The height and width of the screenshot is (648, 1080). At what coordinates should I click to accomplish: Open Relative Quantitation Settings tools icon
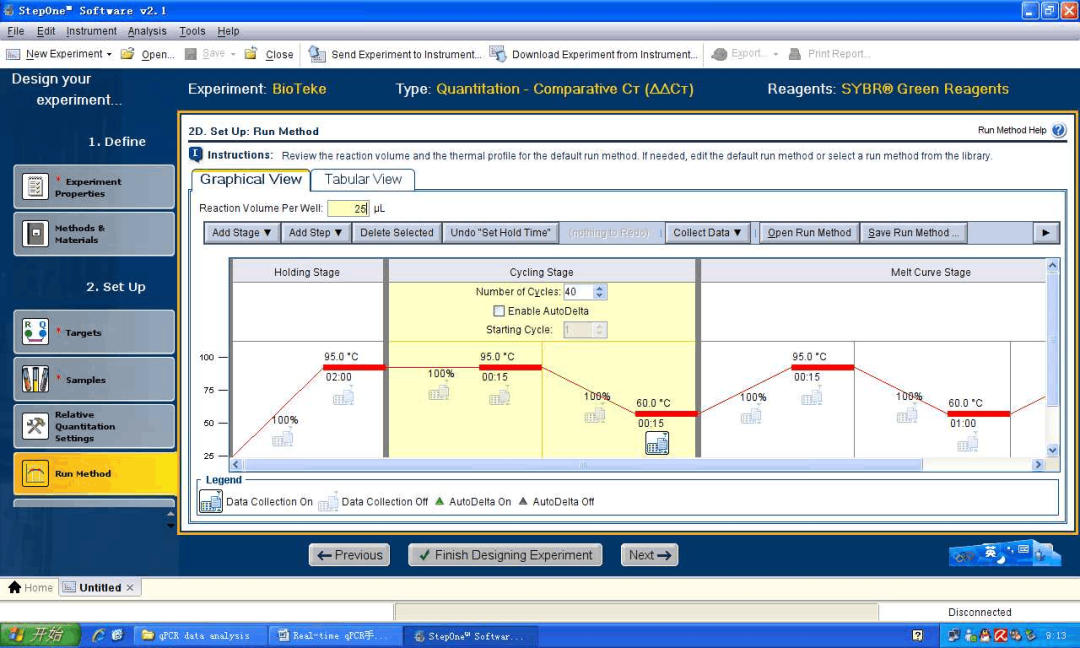coord(36,427)
